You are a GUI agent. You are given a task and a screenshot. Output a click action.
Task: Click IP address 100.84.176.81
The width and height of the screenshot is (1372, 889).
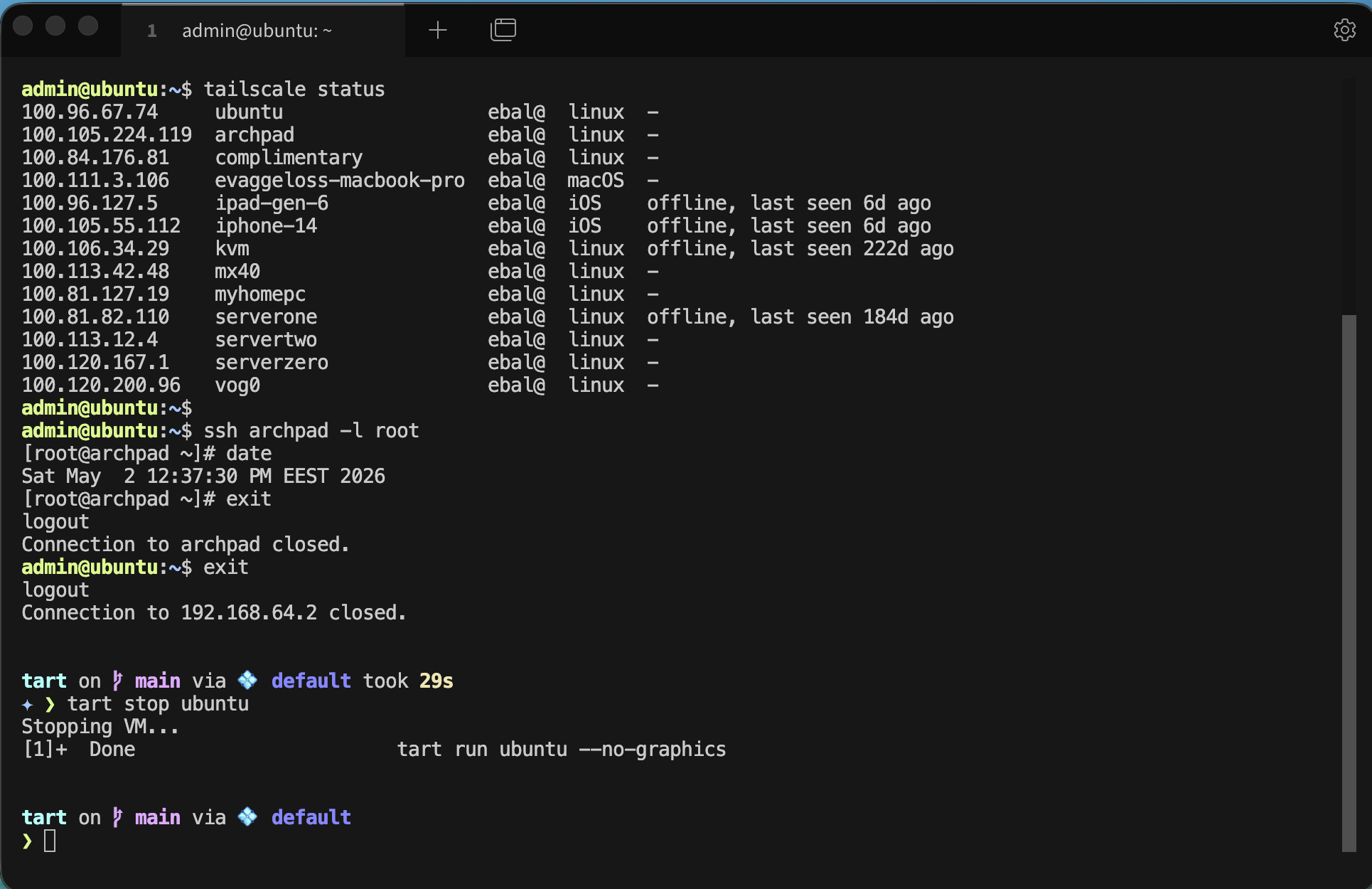pos(96,158)
